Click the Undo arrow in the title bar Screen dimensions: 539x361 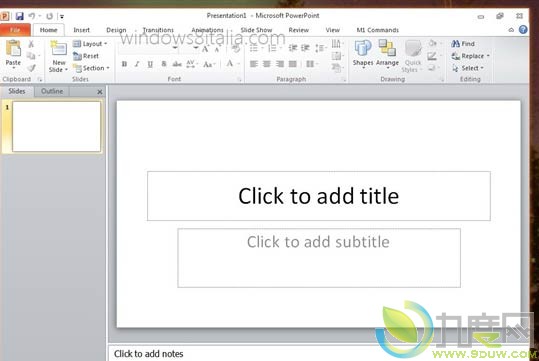32,16
